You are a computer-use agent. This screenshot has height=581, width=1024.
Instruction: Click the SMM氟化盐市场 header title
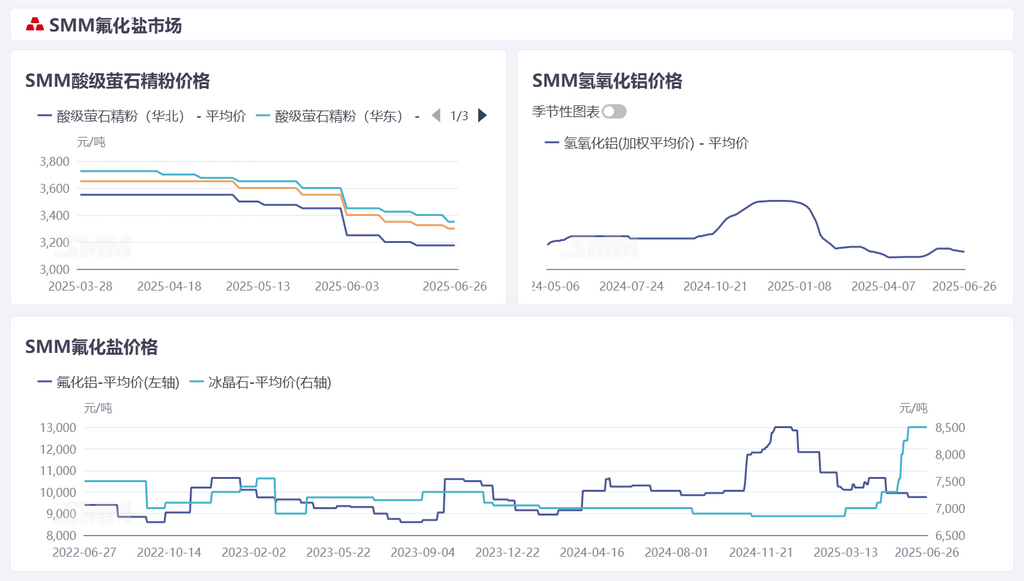(116, 25)
